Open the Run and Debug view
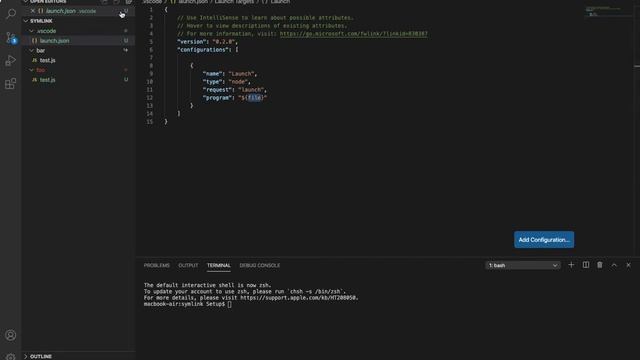 (x=11, y=60)
